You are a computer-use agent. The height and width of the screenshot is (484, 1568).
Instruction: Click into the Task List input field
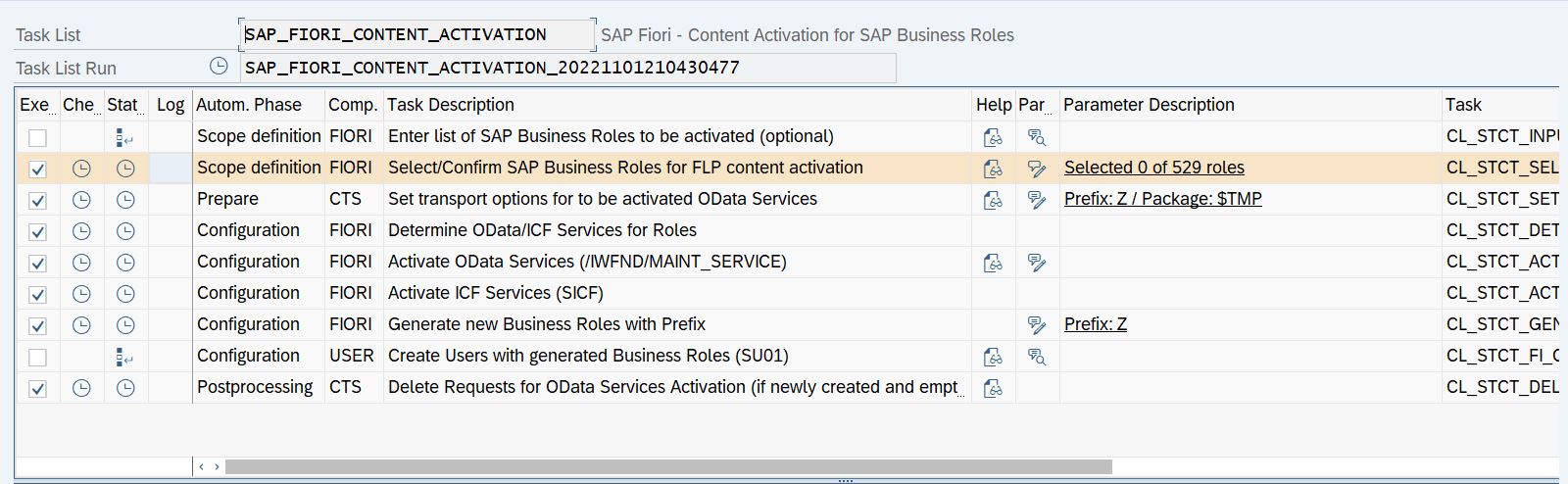tap(416, 34)
